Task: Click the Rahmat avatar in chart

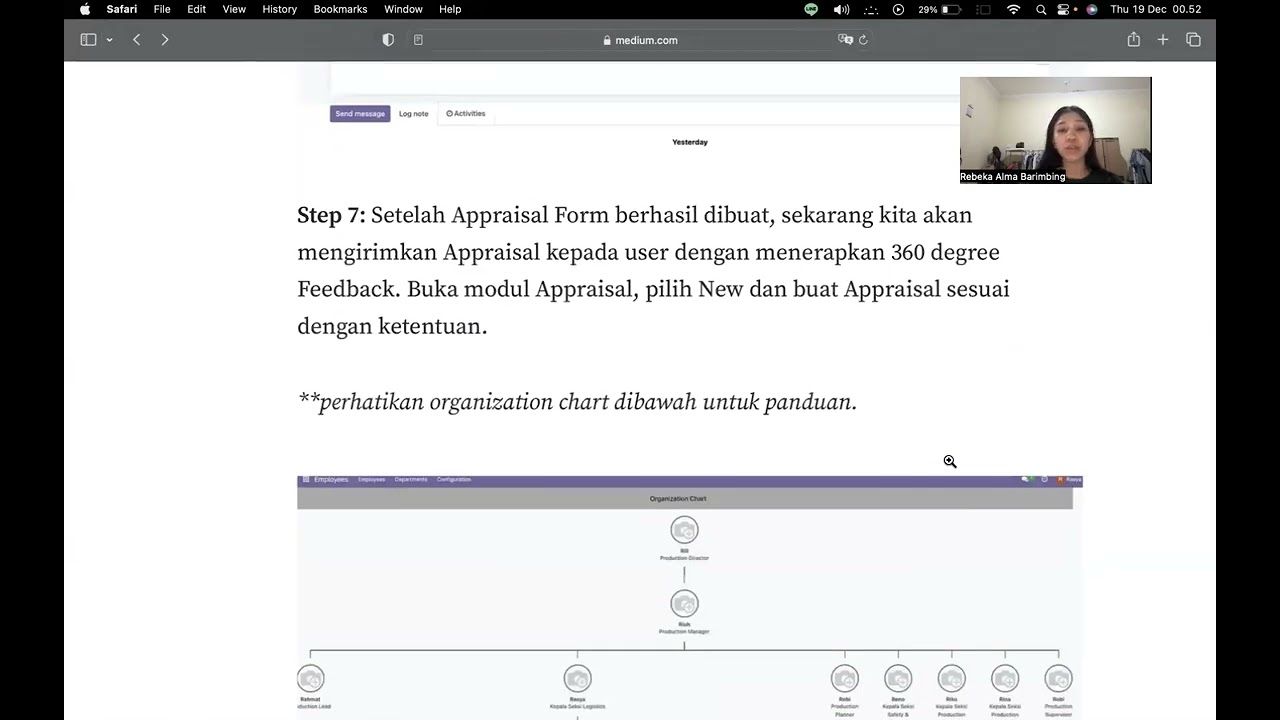Action: click(311, 679)
